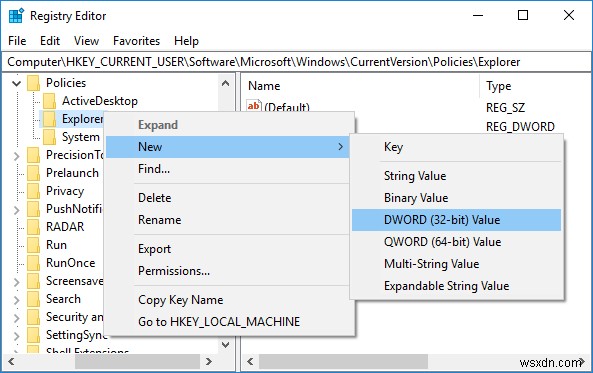This screenshot has height=373, width=593.
Task: Click the Run folder icon
Action: 33,245
